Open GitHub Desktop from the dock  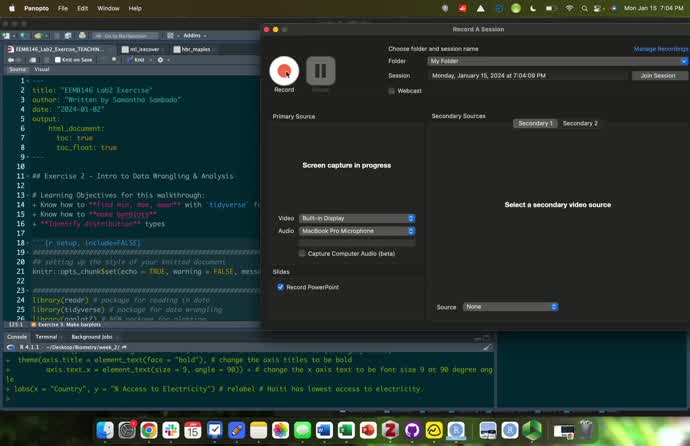pos(413,429)
